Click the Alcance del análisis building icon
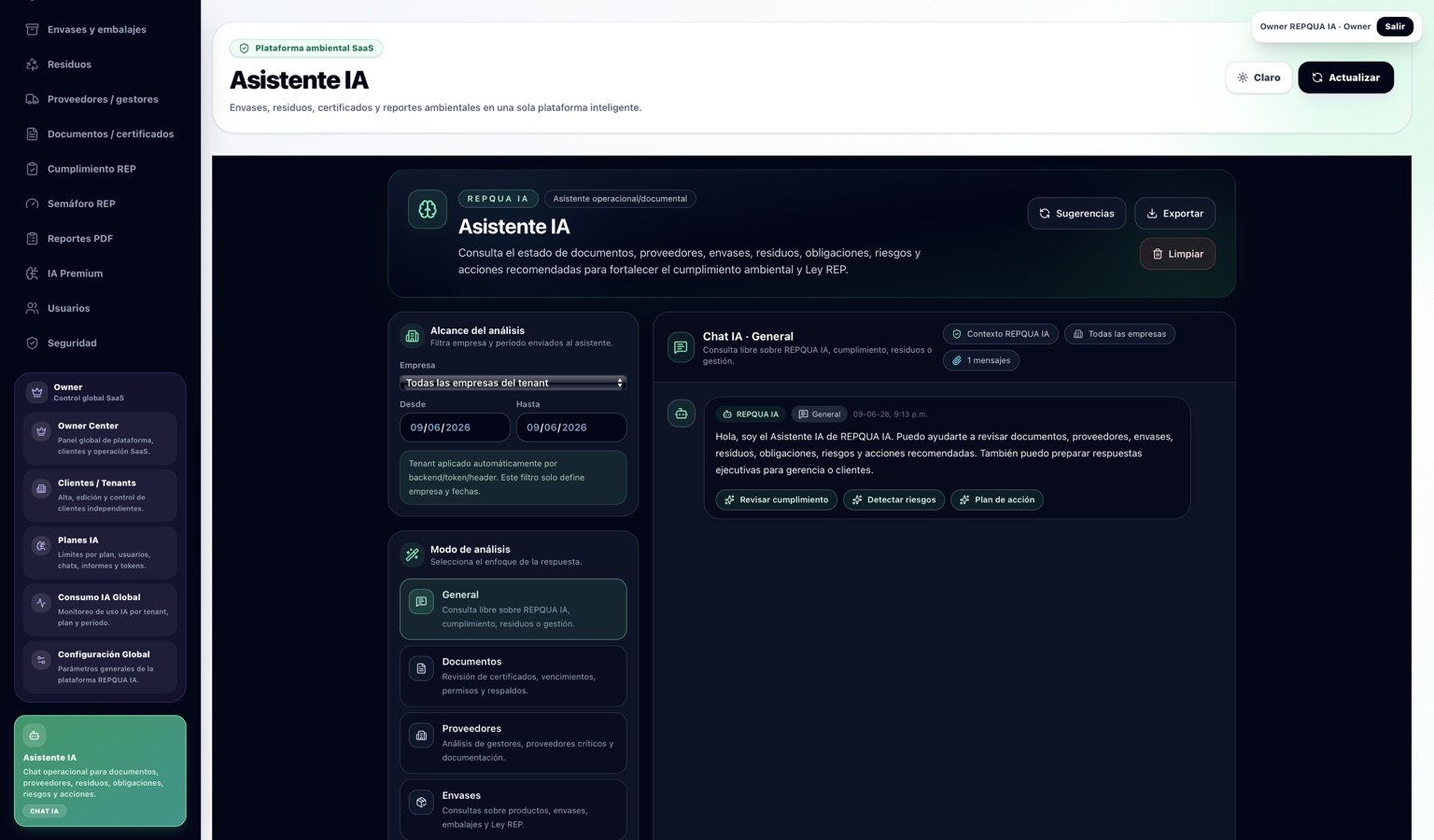Screen dimensions: 1434x840 (x=412, y=336)
